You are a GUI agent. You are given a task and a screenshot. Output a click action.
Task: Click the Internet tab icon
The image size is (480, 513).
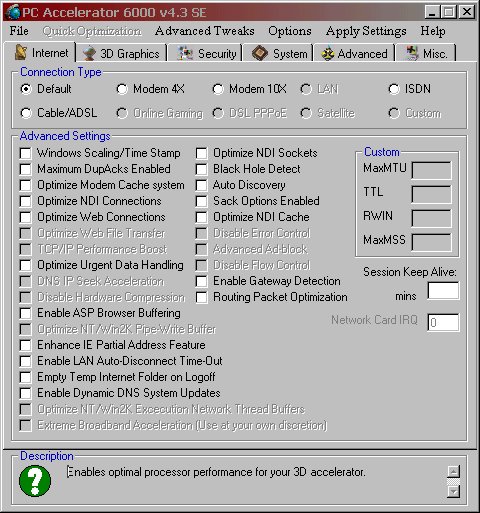pyautogui.click(x=21, y=52)
